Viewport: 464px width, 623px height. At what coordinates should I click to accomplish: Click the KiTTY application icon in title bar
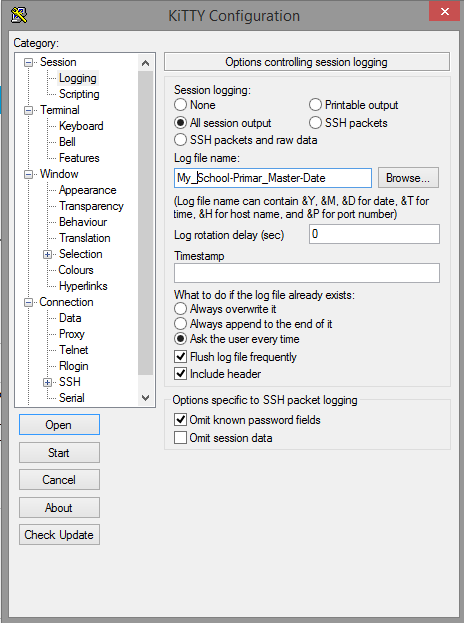(19, 15)
